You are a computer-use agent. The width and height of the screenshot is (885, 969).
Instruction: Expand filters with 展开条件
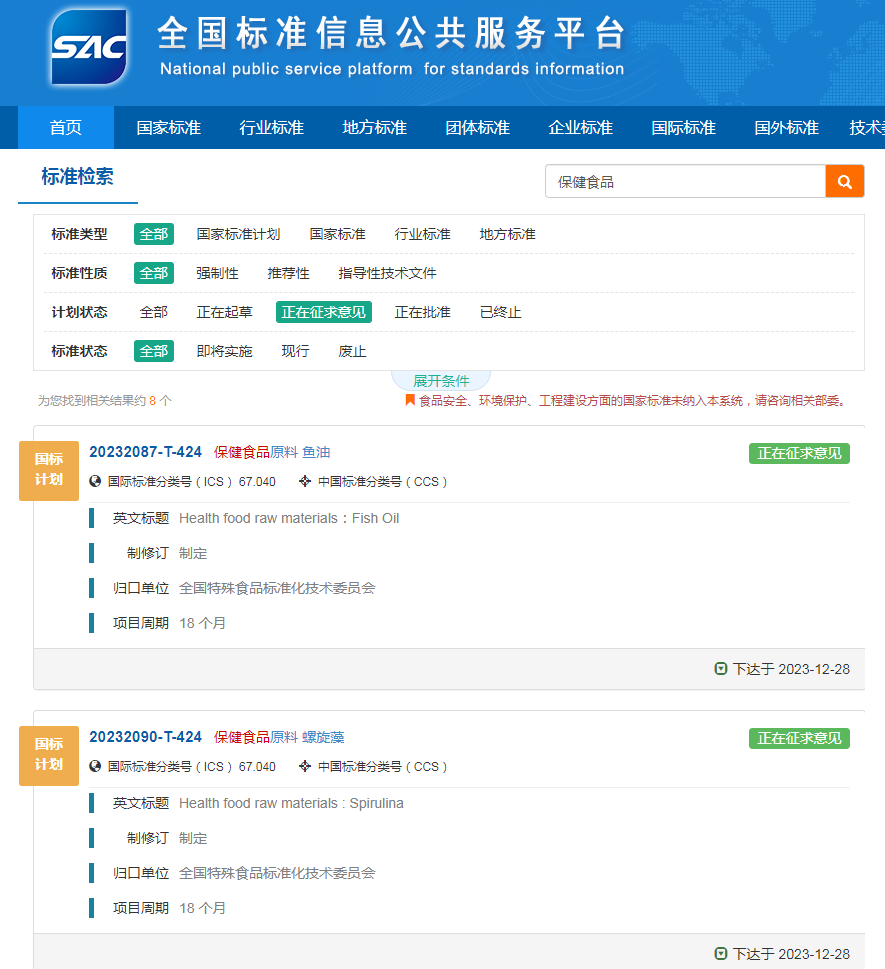click(441, 381)
